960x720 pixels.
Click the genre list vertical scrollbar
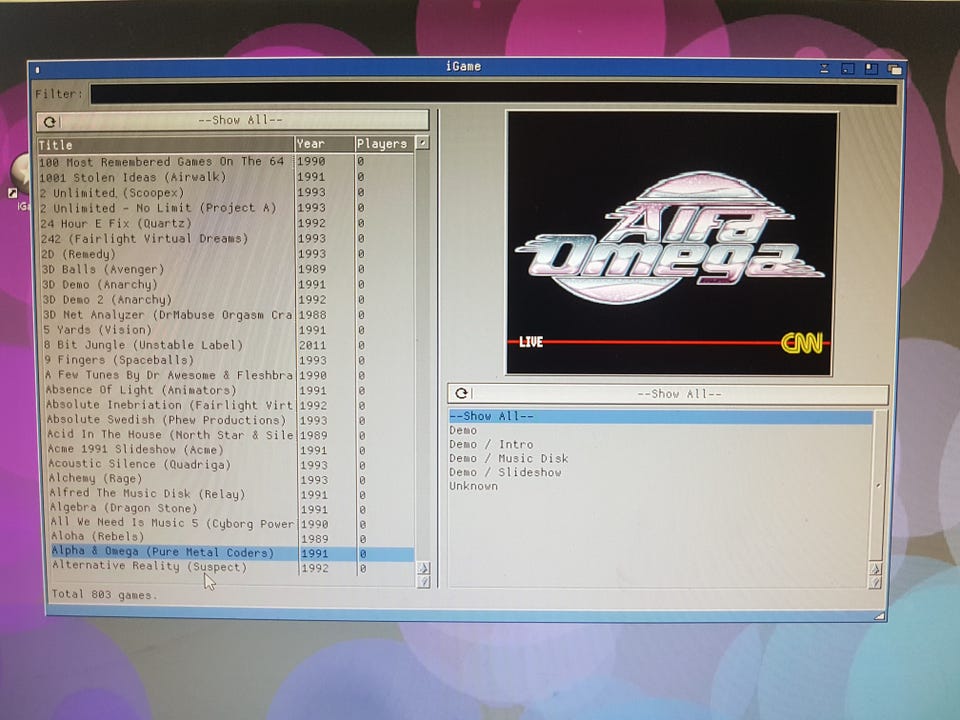(x=877, y=485)
